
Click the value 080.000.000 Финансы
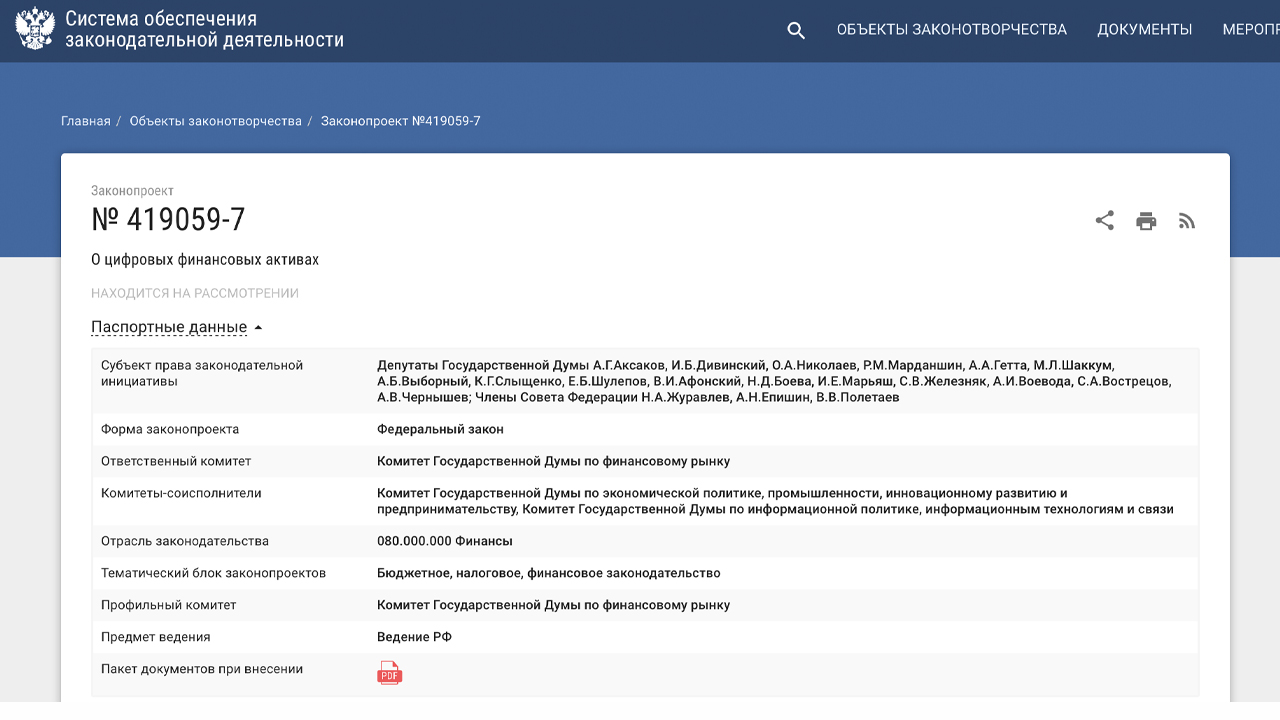[x=444, y=541]
